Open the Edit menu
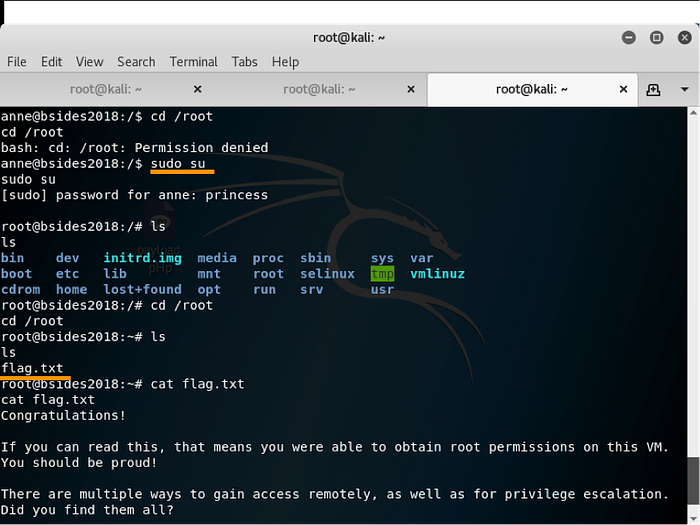The image size is (700, 525). (x=51, y=61)
